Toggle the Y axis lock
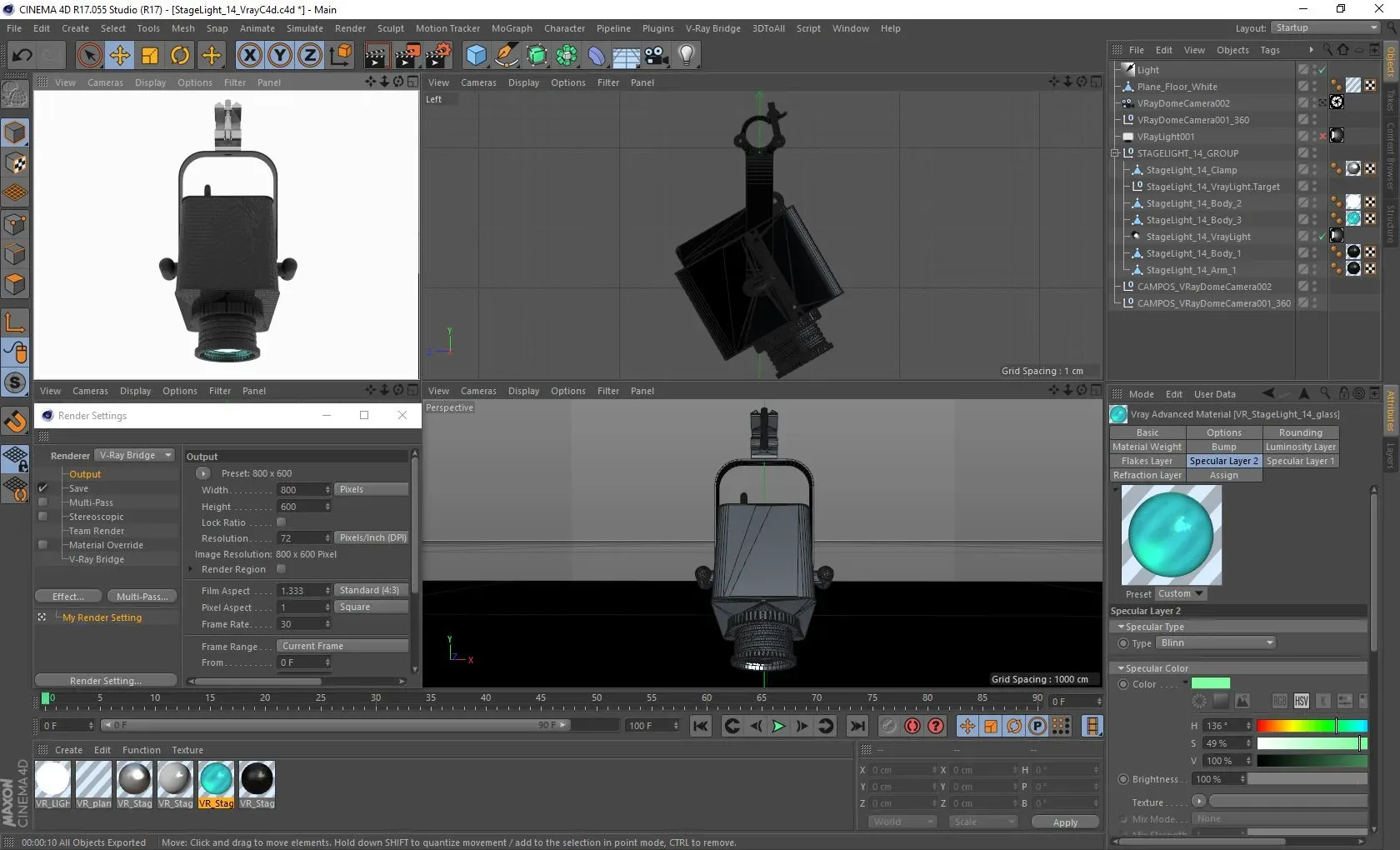The width and height of the screenshot is (1400, 850). [x=280, y=55]
